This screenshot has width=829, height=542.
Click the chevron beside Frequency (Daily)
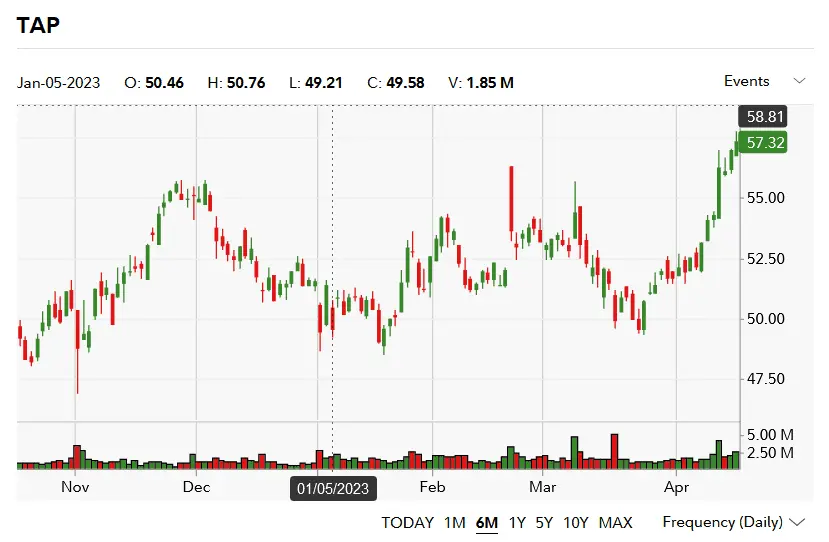point(797,522)
